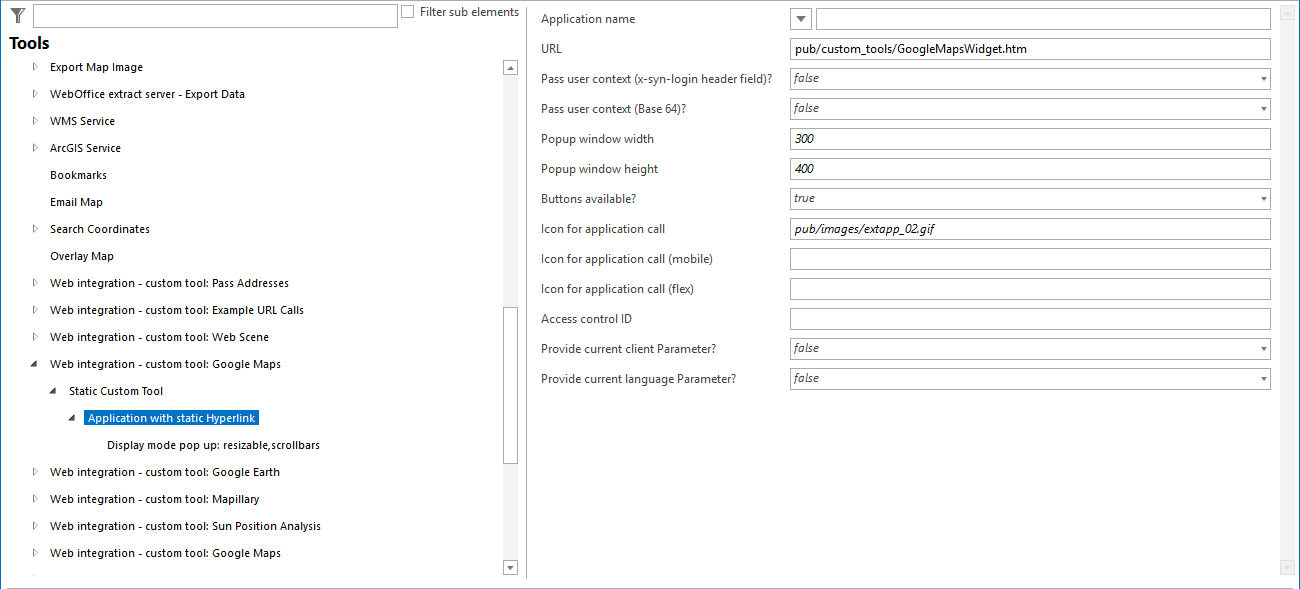Click the tree scrollbar up arrow icon
Image resolution: width=1300 pixels, height=589 pixels.
click(510, 67)
